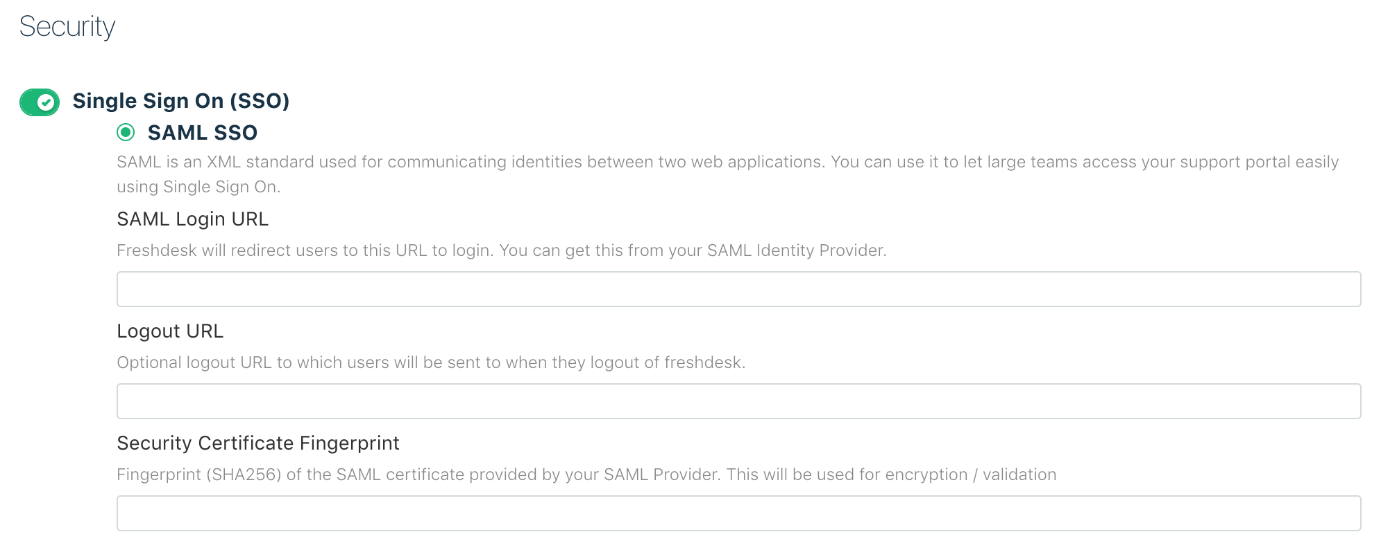Click the Logout URL field label

tap(170, 331)
